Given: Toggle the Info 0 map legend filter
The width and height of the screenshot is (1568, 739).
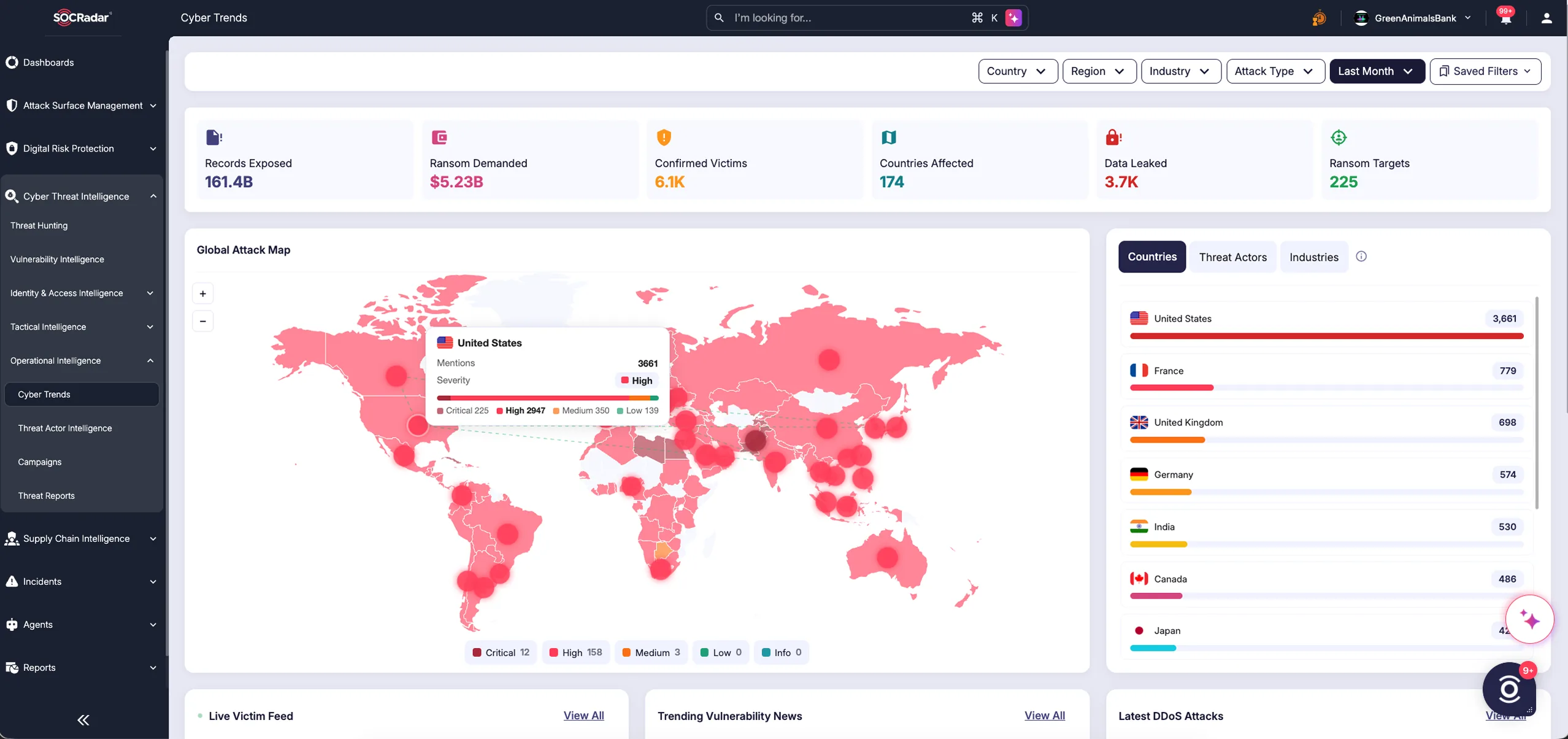Looking at the screenshot, I should [782, 652].
